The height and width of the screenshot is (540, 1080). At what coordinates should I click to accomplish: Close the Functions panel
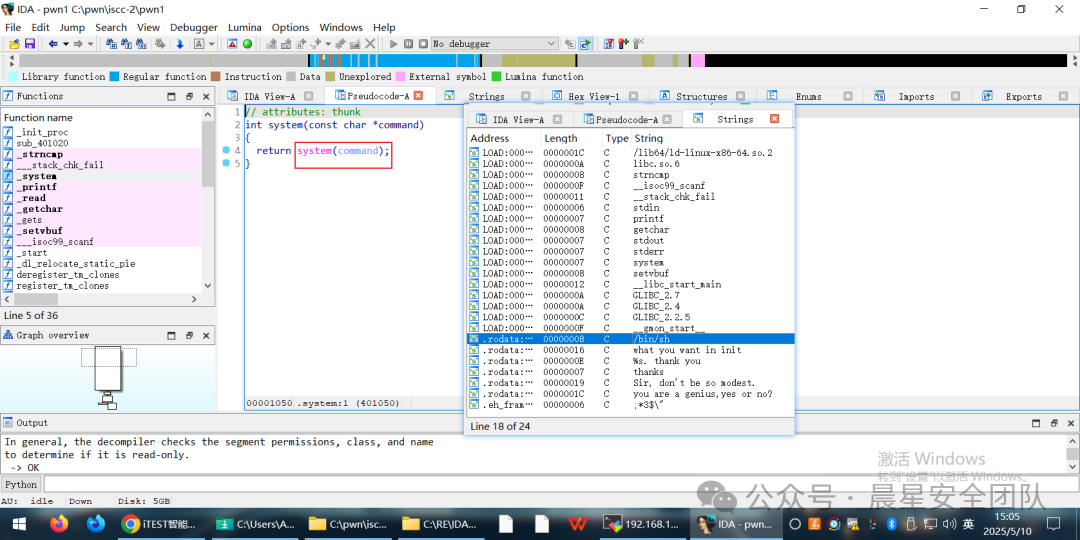pos(206,96)
